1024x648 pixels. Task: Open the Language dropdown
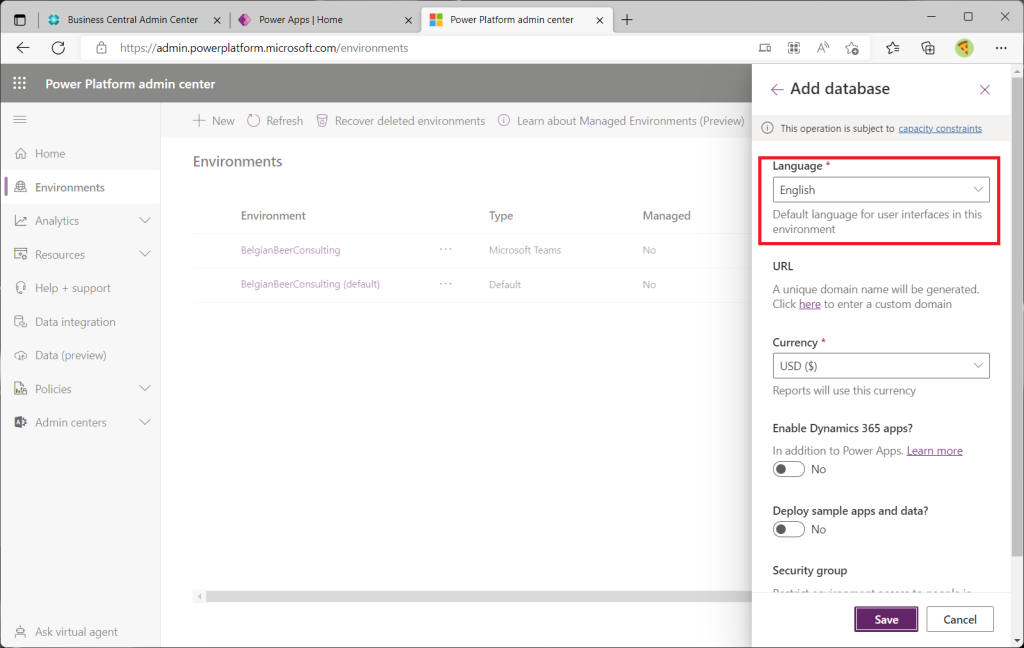pyautogui.click(x=881, y=190)
